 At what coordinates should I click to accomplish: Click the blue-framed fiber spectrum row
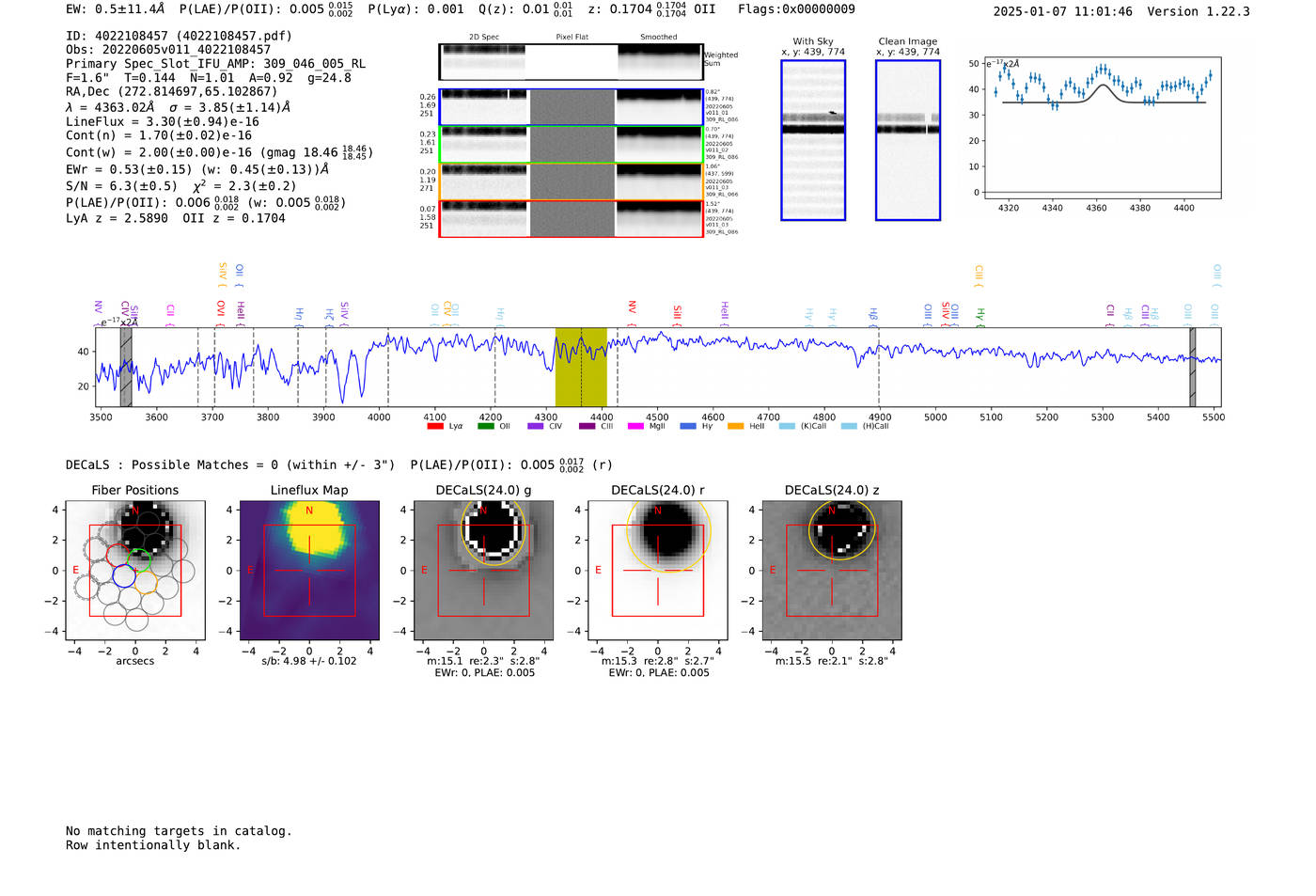pyautogui.click(x=571, y=107)
